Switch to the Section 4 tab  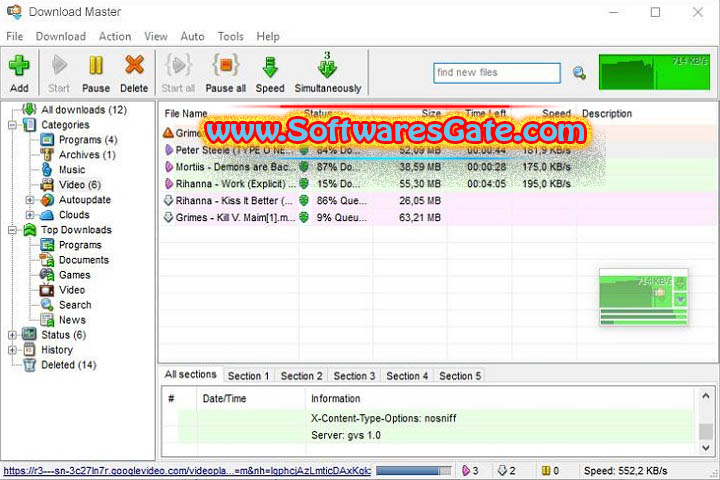click(x=407, y=376)
